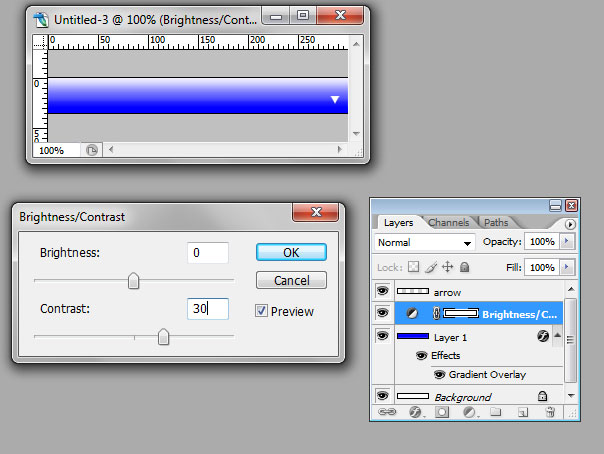
Task: Open the Add layer style (fx) menu
Action: [415, 412]
